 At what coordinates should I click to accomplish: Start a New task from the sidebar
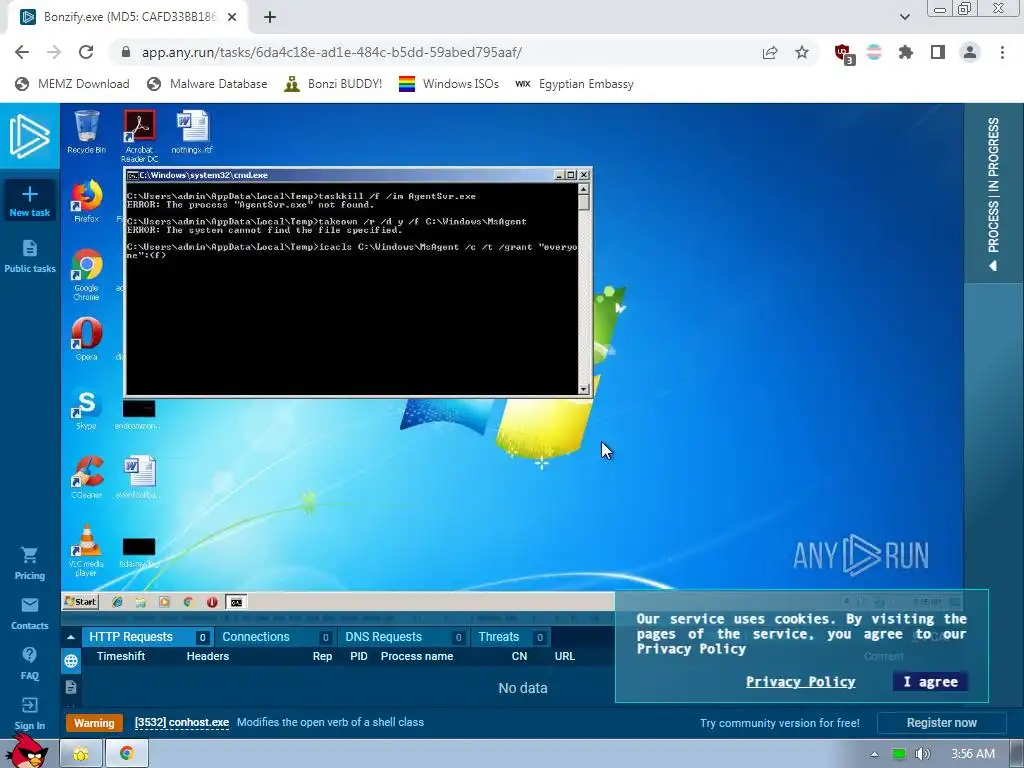(29, 200)
